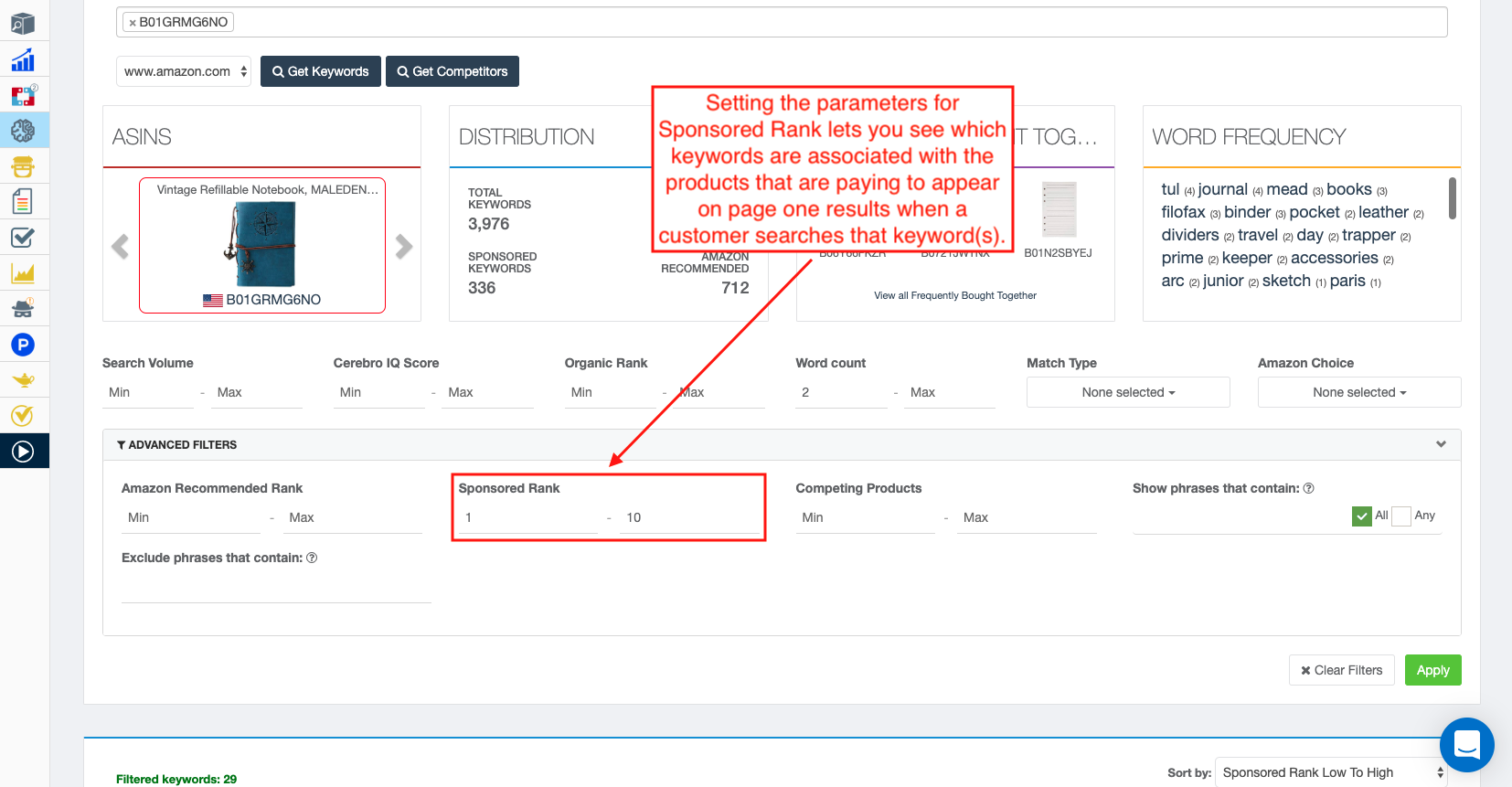Click the blue bar chart growth icon
This screenshot has width=1512, height=787.
[x=23, y=60]
